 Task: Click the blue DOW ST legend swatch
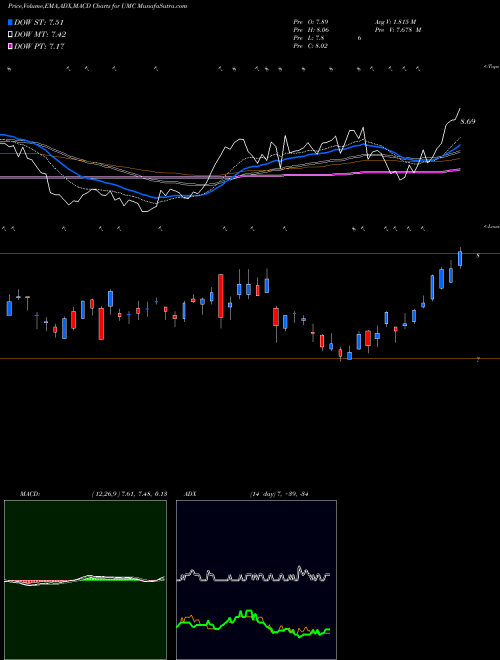coord(11,22)
